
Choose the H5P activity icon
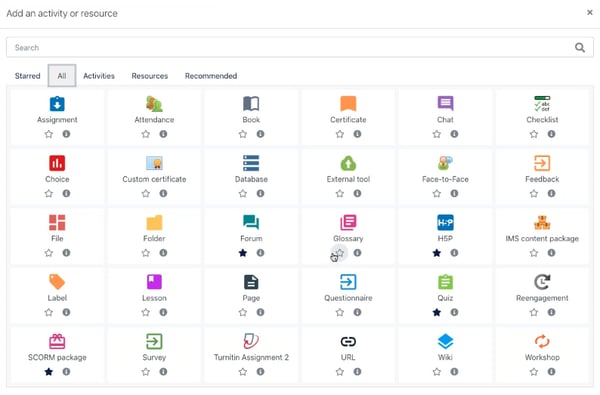pos(445,222)
